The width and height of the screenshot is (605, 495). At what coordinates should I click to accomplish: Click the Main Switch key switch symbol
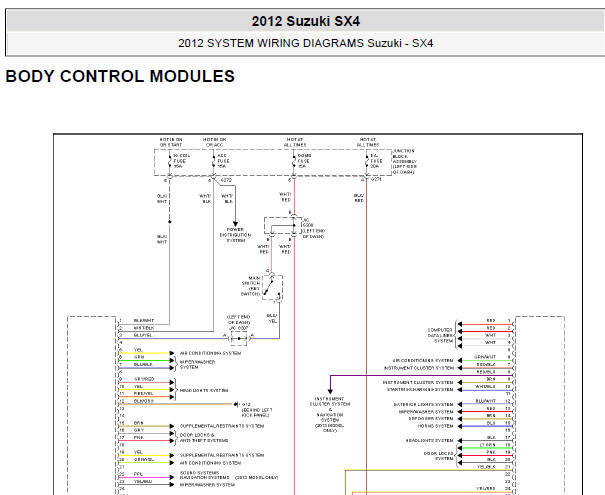click(x=272, y=287)
